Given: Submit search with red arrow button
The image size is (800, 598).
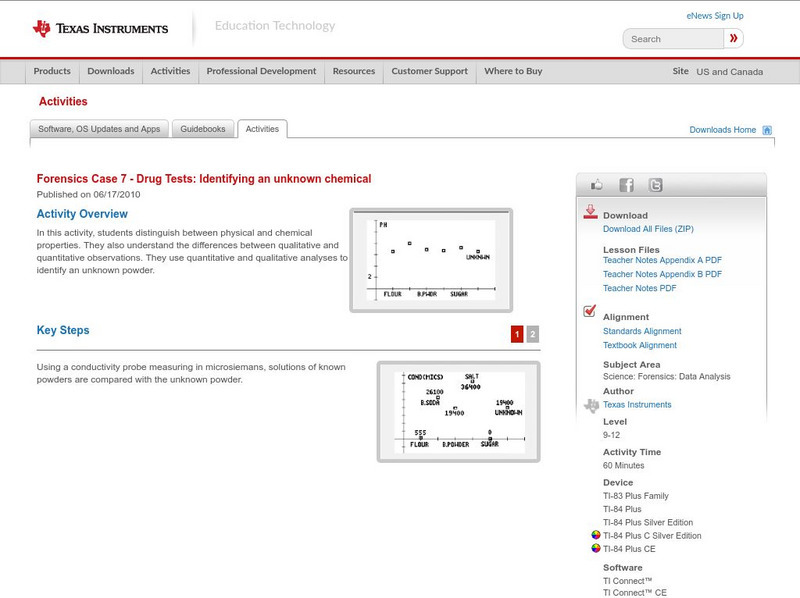Looking at the screenshot, I should click(x=733, y=38).
